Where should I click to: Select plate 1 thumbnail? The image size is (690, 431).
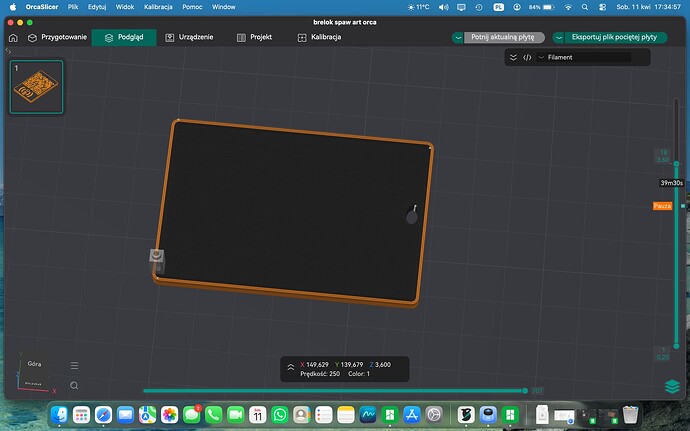point(37,87)
